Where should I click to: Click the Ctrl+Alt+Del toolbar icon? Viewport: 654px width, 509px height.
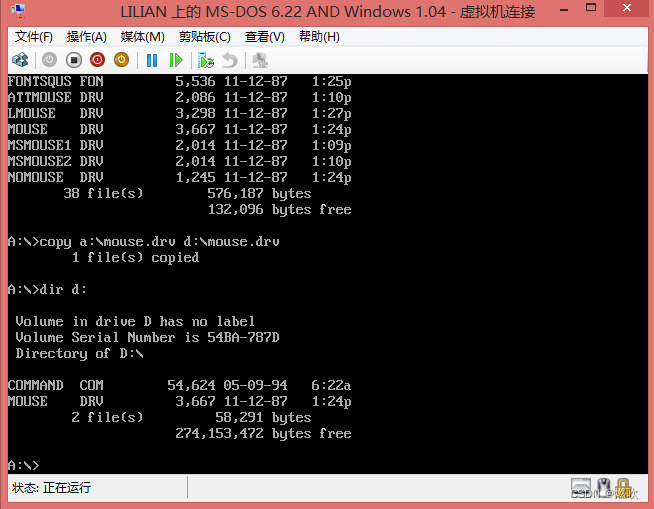[20, 60]
